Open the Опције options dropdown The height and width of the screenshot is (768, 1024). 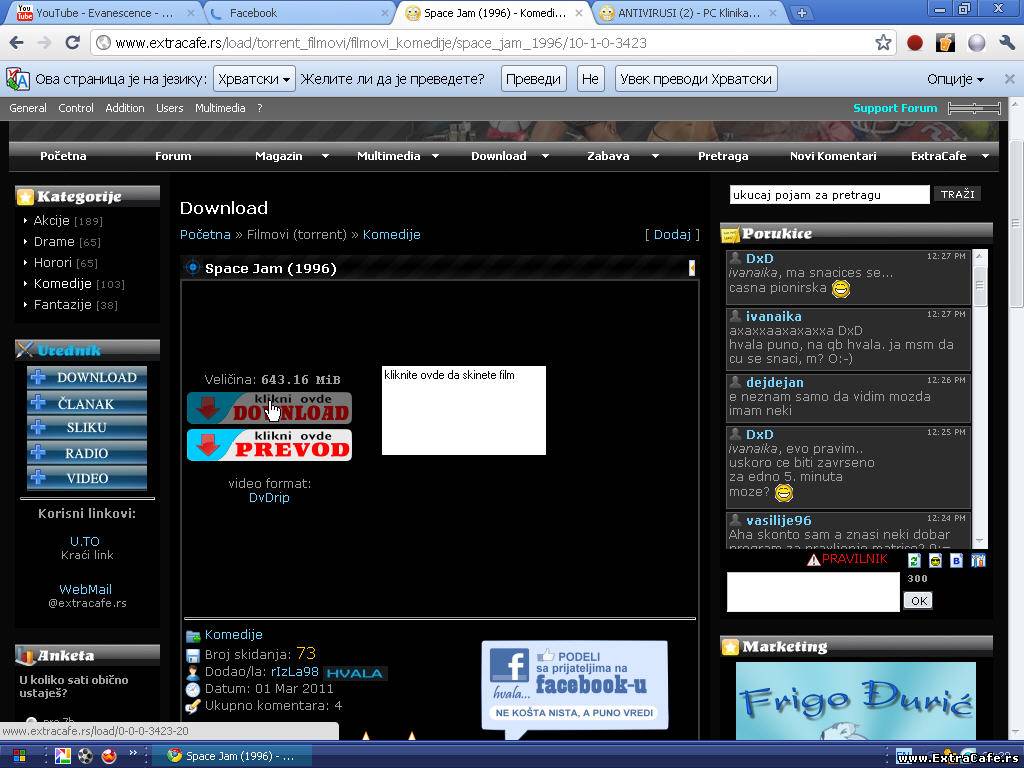[x=955, y=79]
